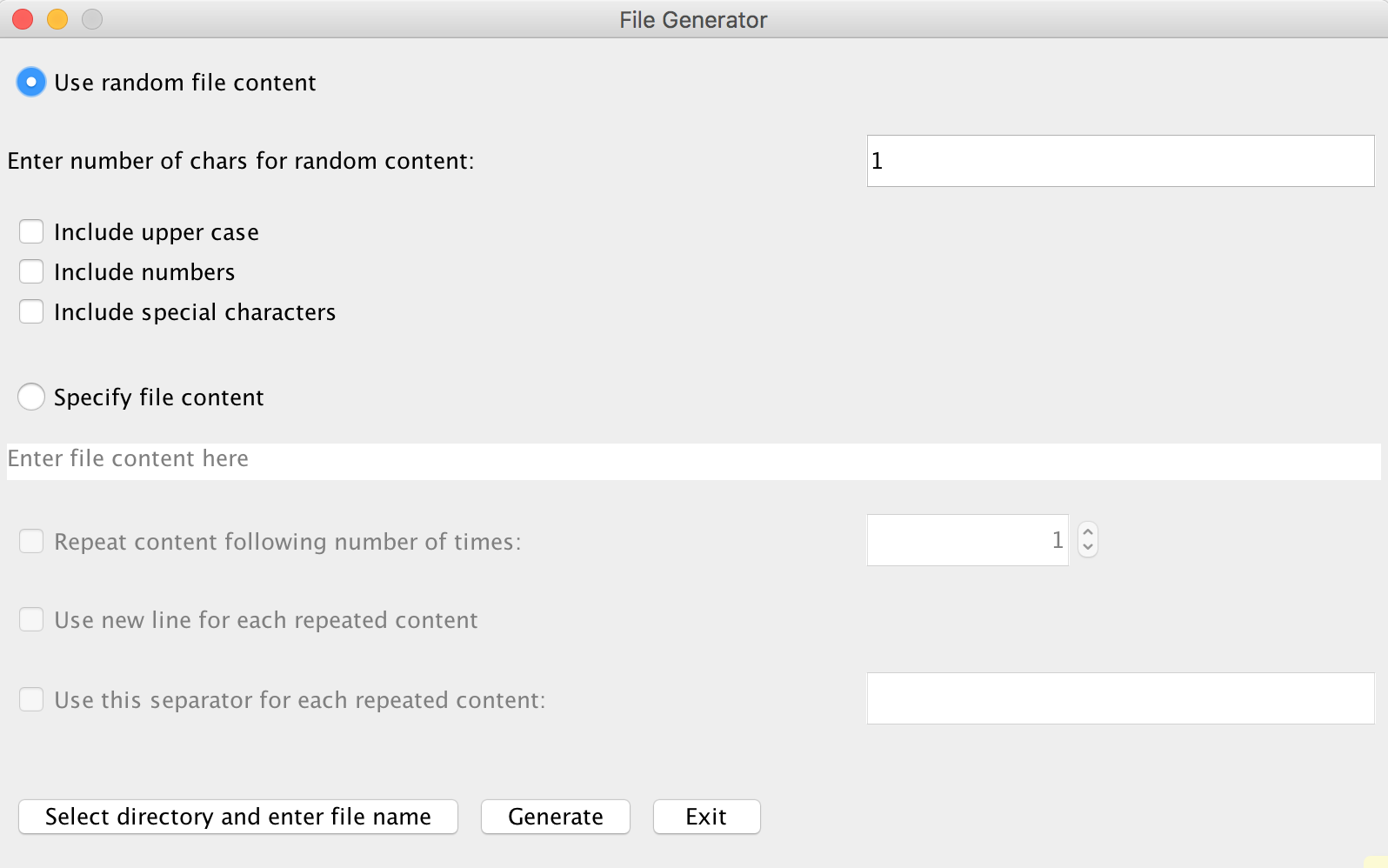1388x868 pixels.
Task: Enable repeating content a number of times
Action: [31, 541]
